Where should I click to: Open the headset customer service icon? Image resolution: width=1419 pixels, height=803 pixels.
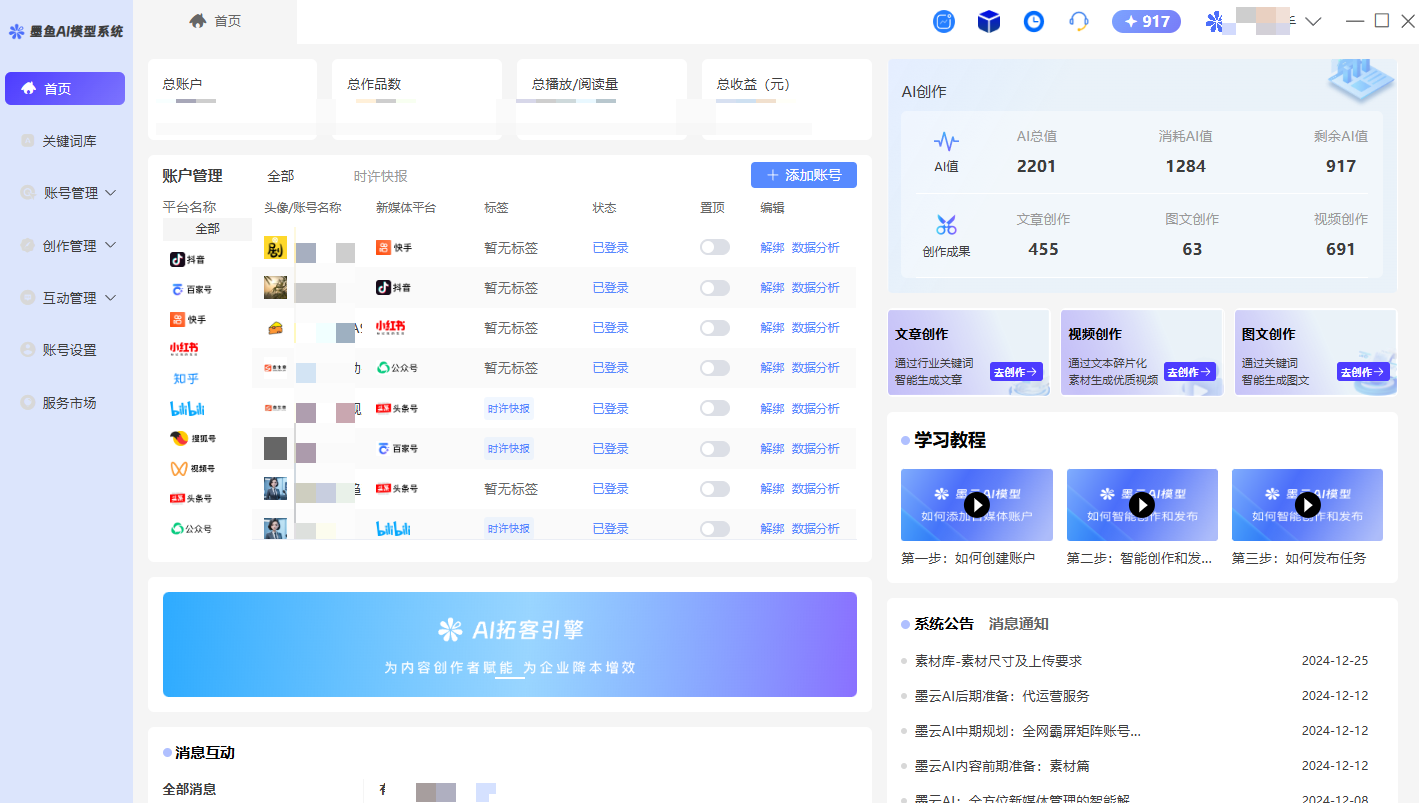(1078, 21)
